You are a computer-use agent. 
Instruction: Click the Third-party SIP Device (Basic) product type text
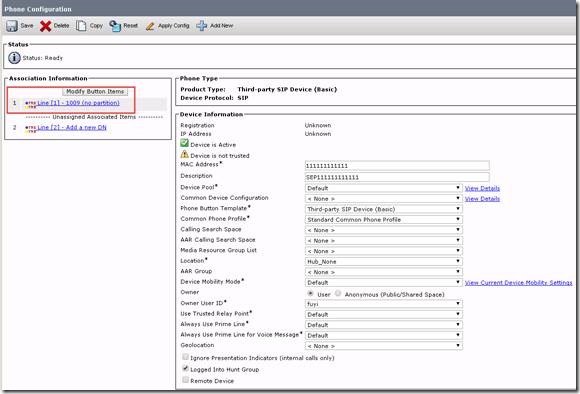[287, 89]
